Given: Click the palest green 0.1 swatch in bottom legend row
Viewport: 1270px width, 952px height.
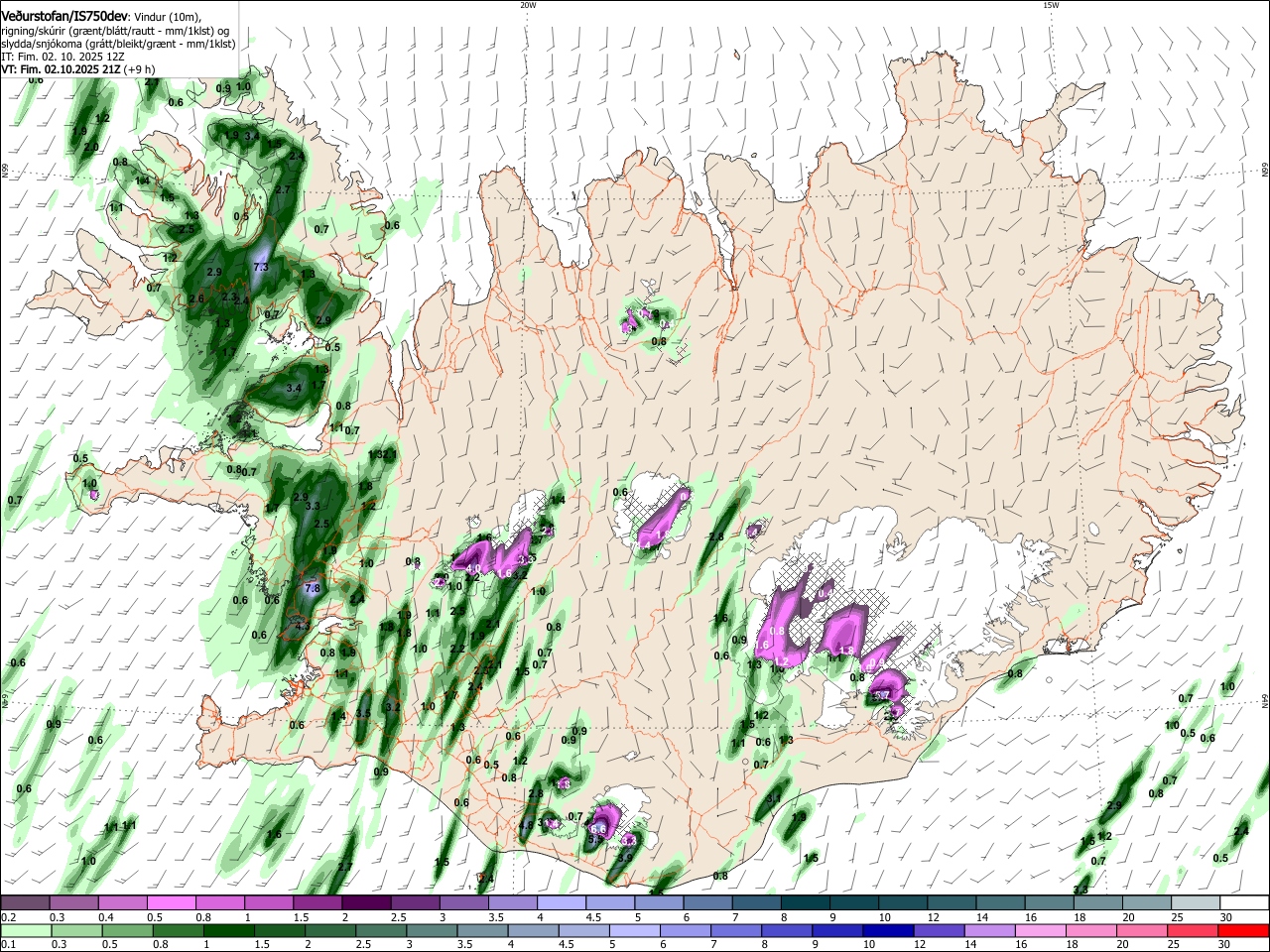Looking at the screenshot, I should coord(25,930).
